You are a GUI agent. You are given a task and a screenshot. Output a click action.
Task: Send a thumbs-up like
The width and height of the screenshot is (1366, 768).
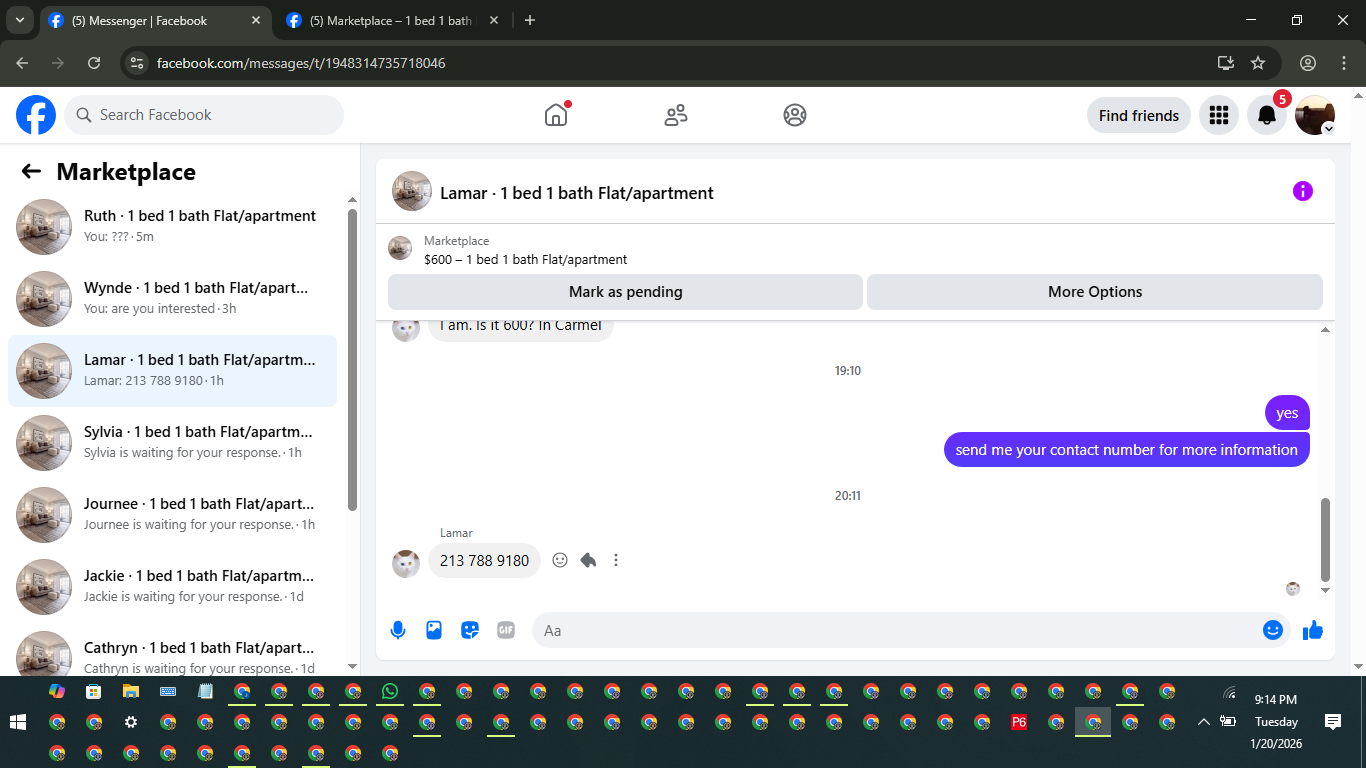1313,630
